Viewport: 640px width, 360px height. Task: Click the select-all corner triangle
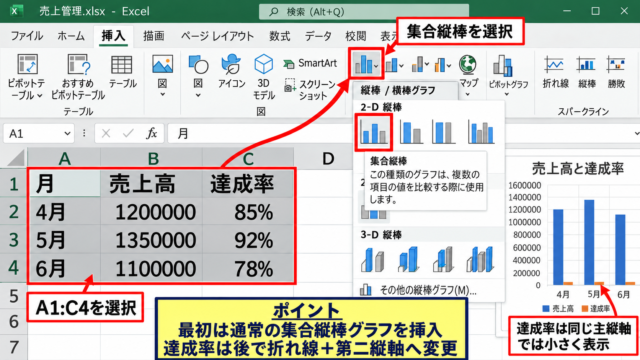click(x=16, y=158)
